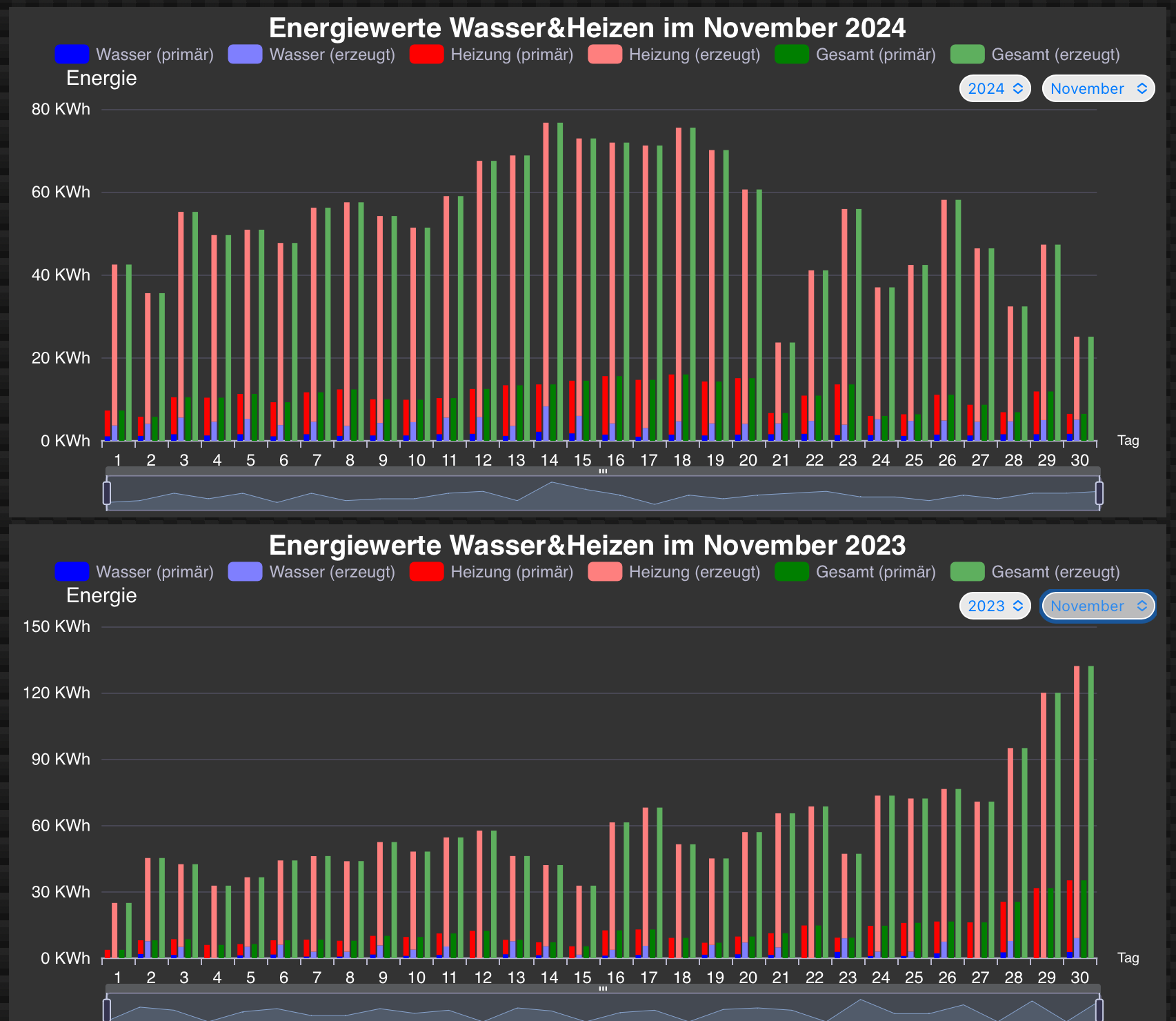Toggle Gesamt (erzeugt) series in 2024 legend

click(1035, 54)
